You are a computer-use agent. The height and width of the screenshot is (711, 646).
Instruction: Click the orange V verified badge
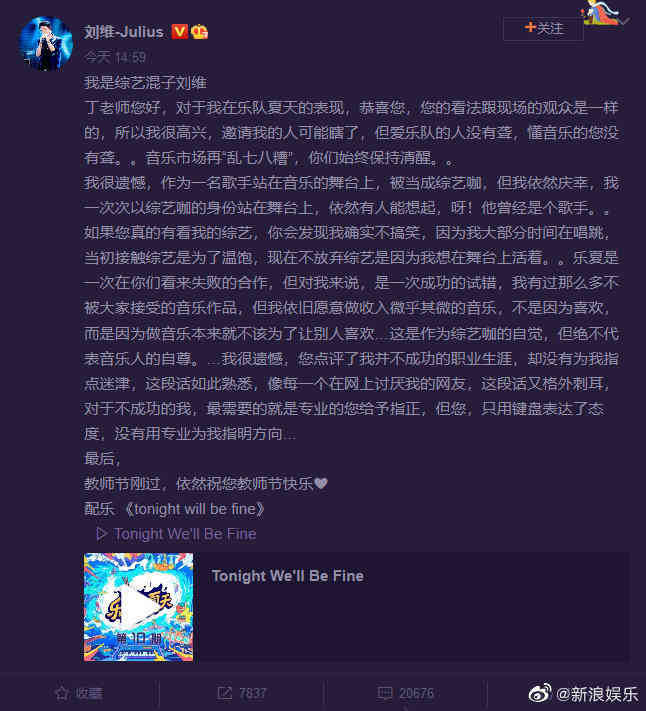(180, 32)
